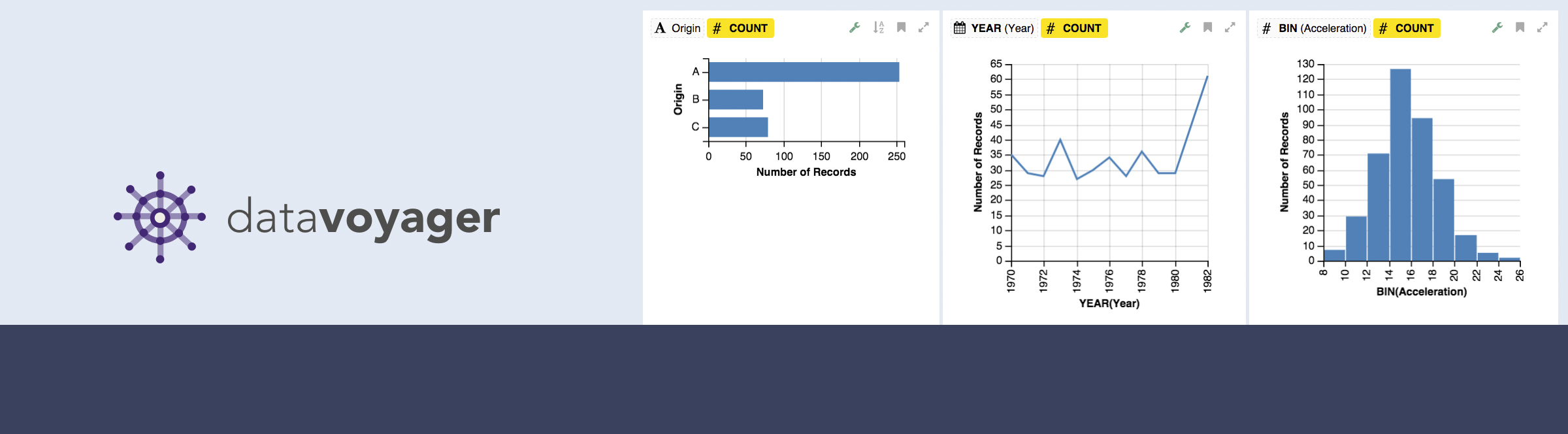Expand the Acceleration histogram to full view

(1542, 27)
